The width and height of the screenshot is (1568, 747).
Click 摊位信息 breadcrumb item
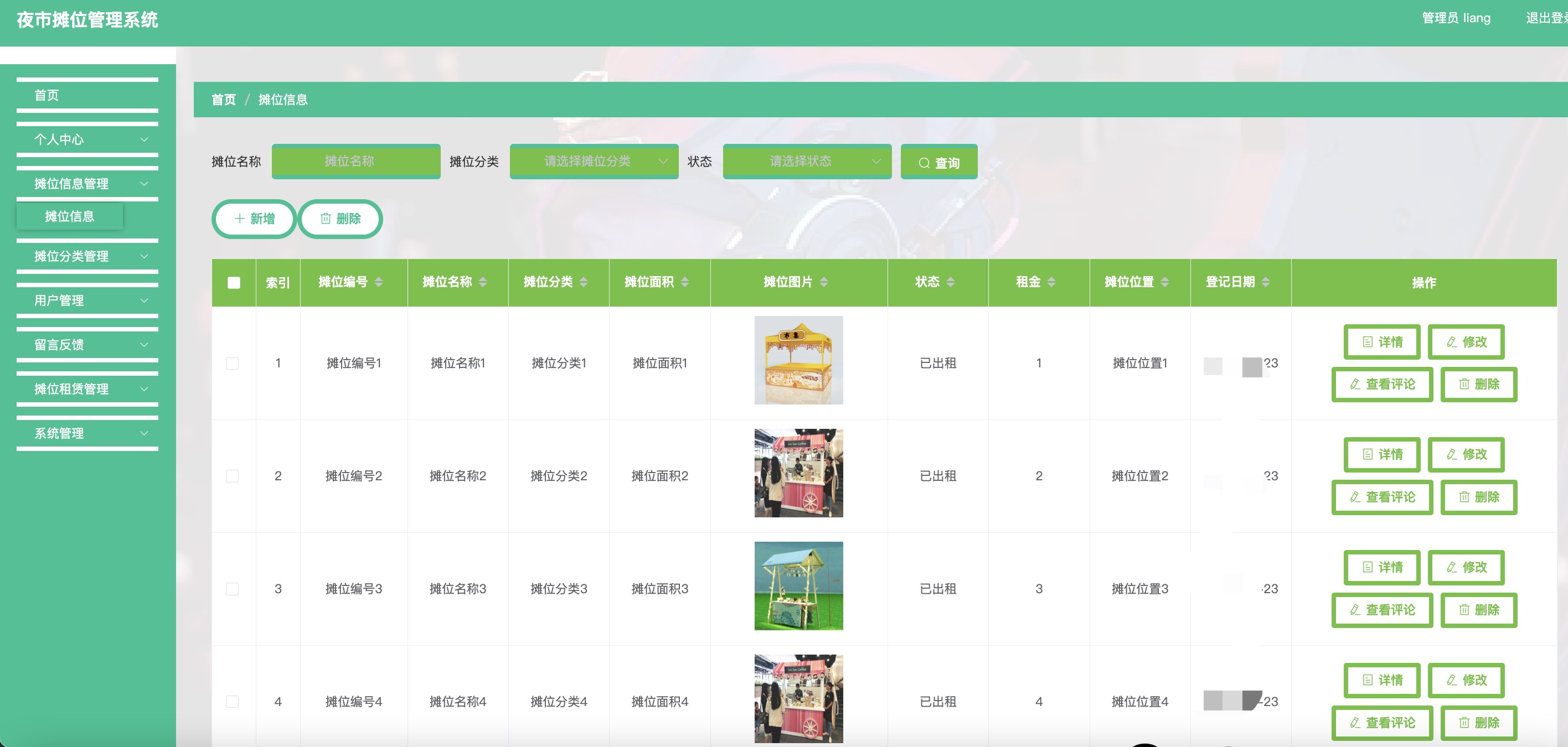pos(283,100)
